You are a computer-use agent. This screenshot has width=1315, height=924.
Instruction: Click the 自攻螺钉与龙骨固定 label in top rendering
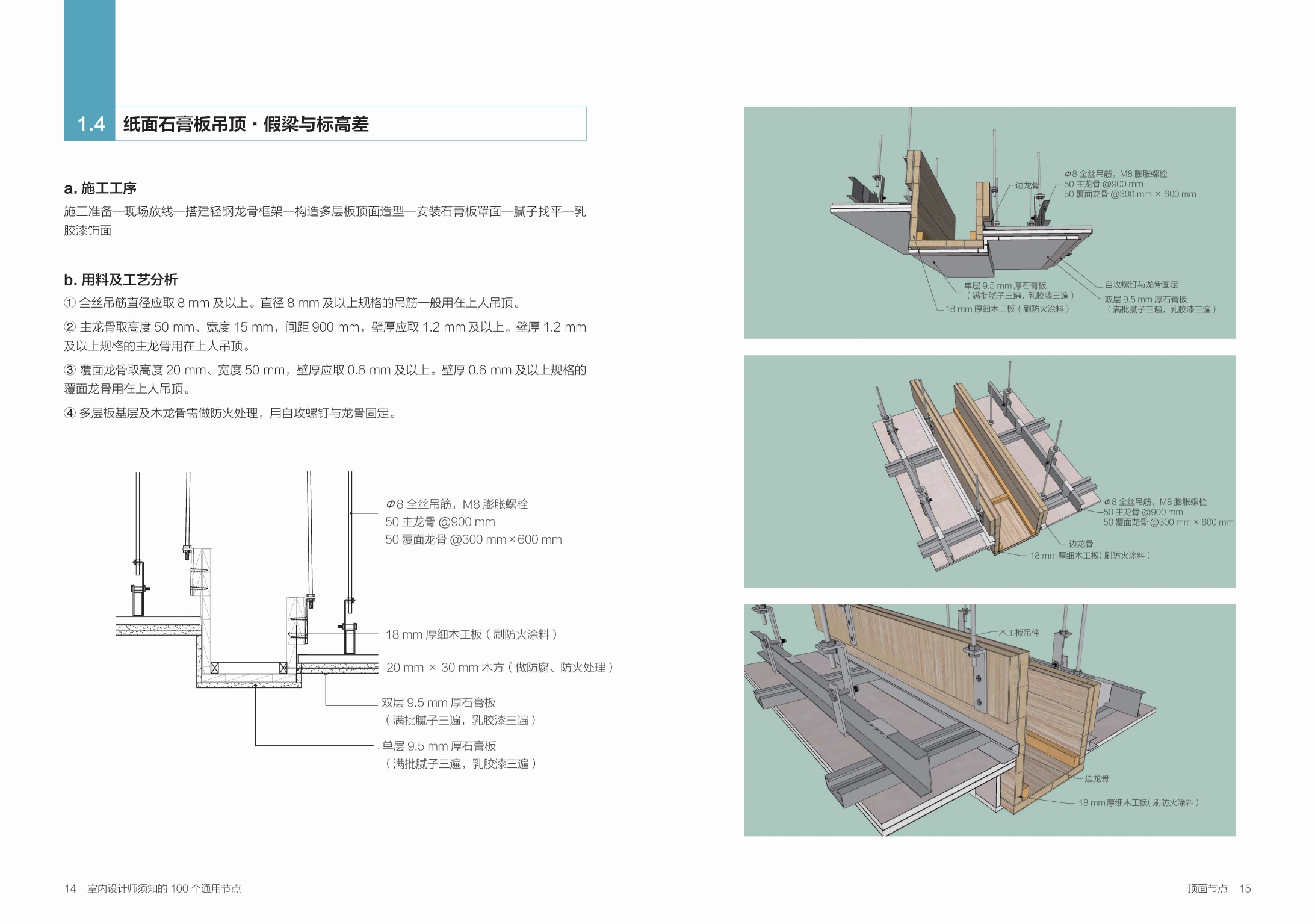click(1141, 284)
